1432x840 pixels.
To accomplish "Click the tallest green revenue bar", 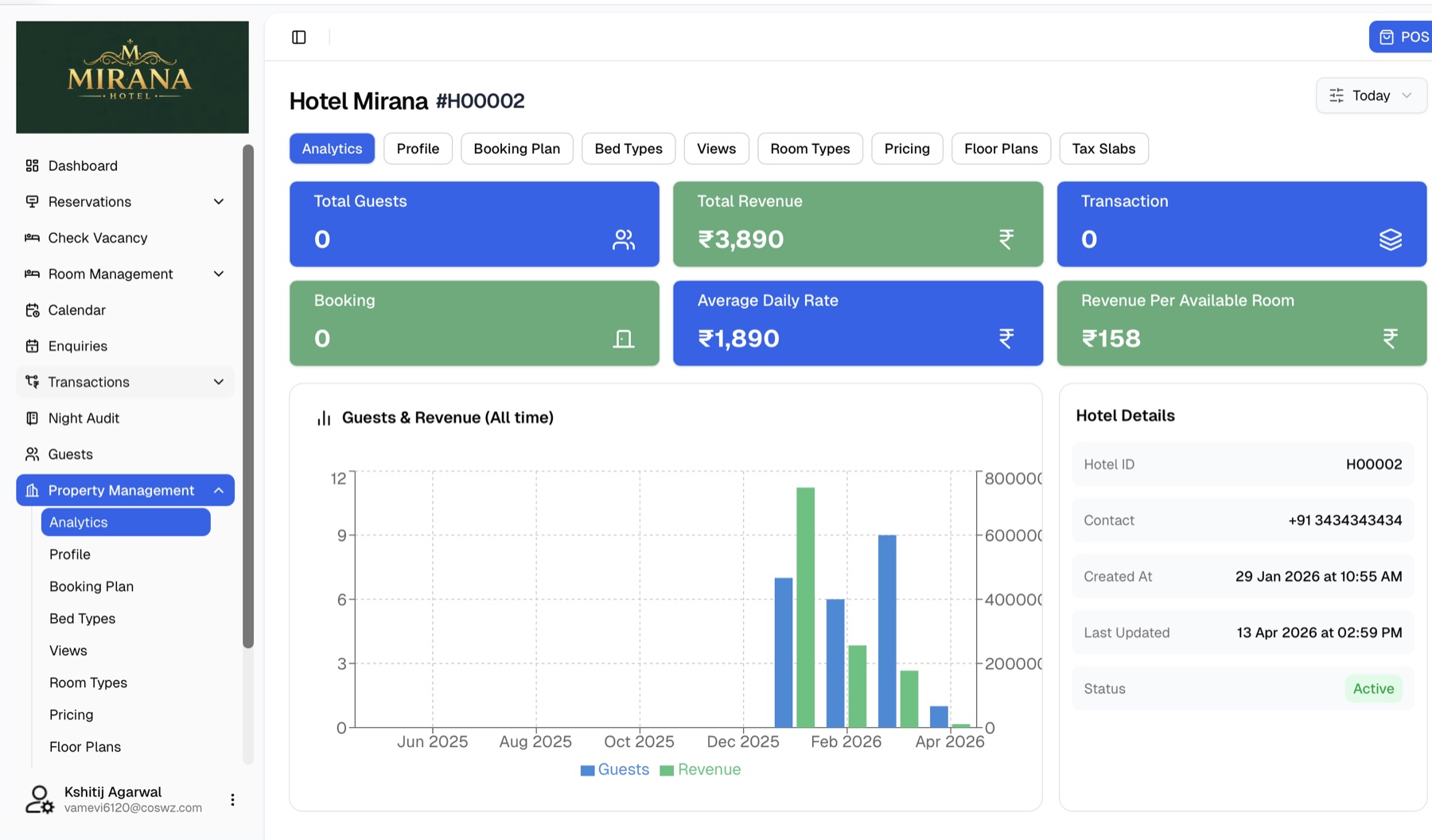I will 805,607.
